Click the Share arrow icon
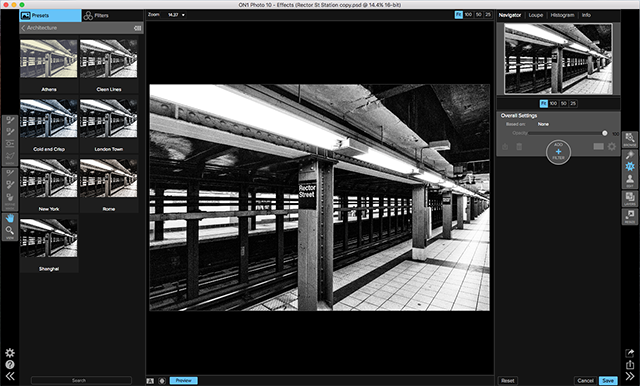 [x=630, y=353]
